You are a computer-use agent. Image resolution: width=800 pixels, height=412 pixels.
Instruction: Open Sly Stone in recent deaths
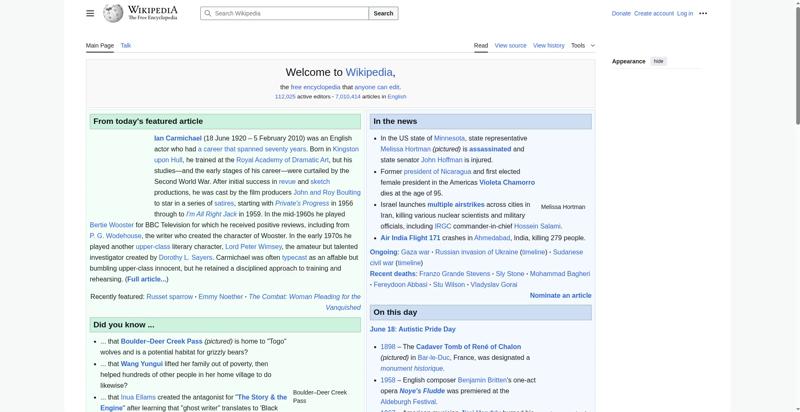click(510, 274)
